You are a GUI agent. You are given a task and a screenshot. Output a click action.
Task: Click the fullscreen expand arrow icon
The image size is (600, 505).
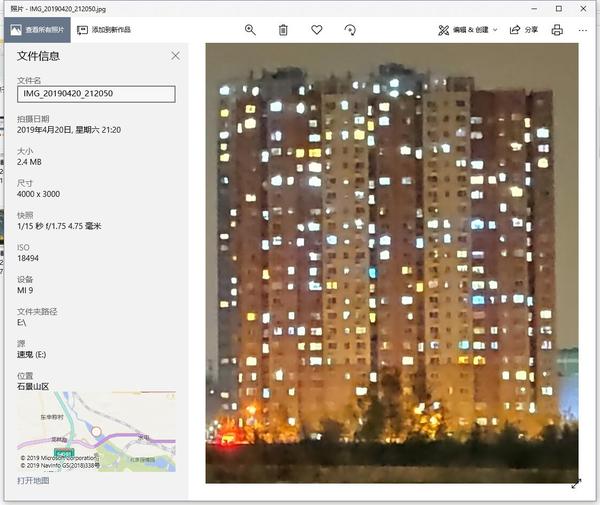(576, 484)
